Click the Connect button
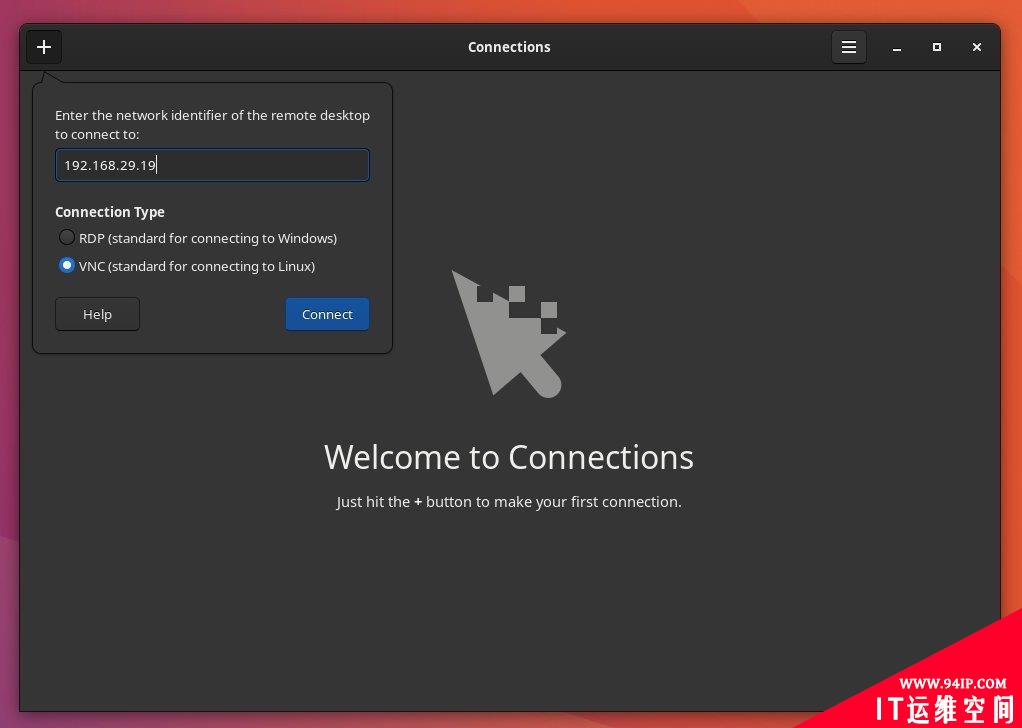The image size is (1022, 728). (x=327, y=314)
